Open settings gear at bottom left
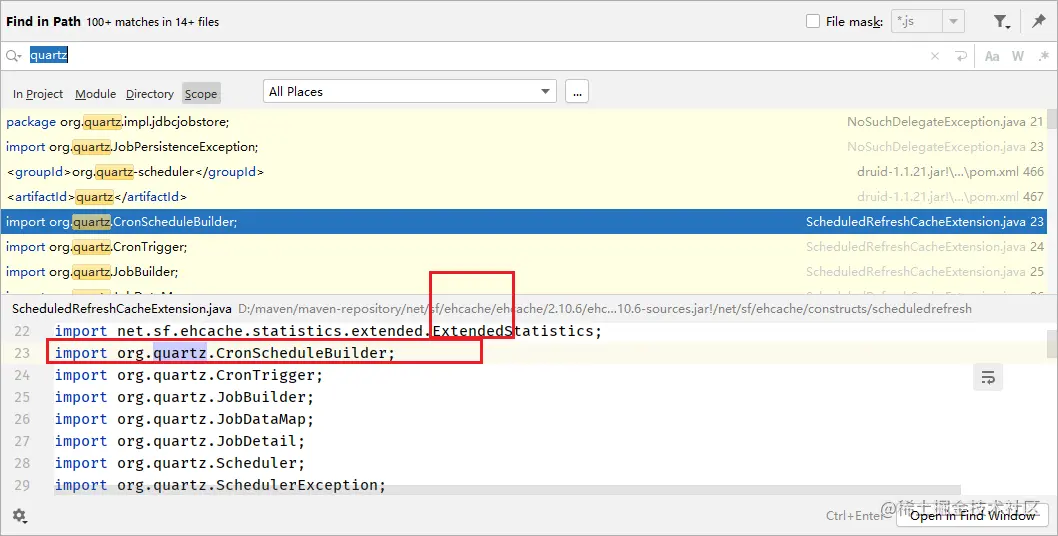Screen dimensions: 1058x536 tap(20, 516)
